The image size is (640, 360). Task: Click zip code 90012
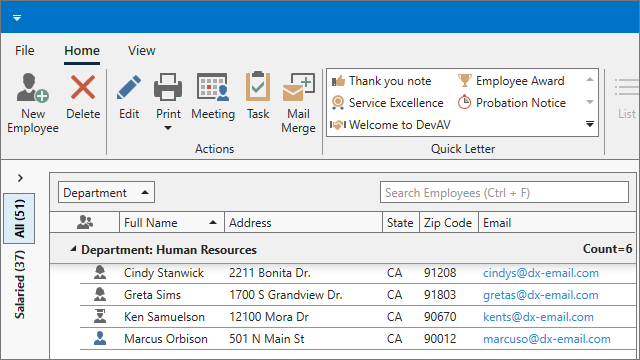[440, 339]
